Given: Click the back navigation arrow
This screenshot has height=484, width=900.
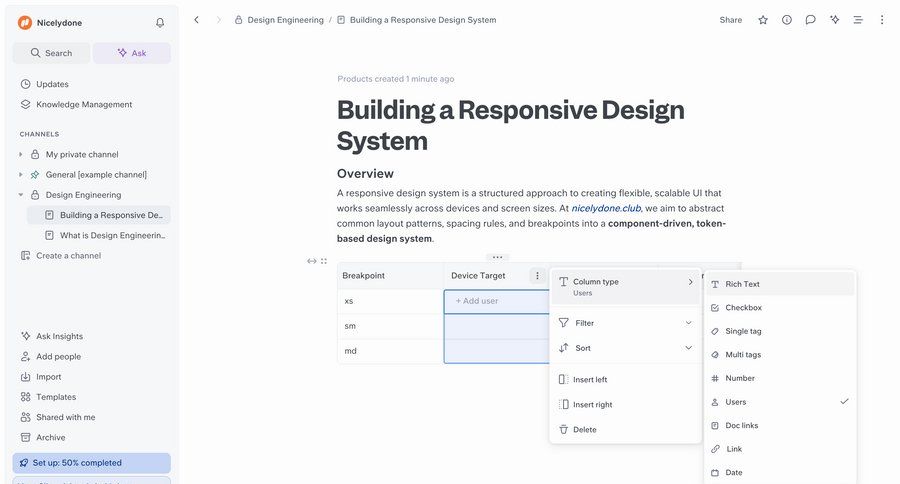Looking at the screenshot, I should [x=196, y=20].
